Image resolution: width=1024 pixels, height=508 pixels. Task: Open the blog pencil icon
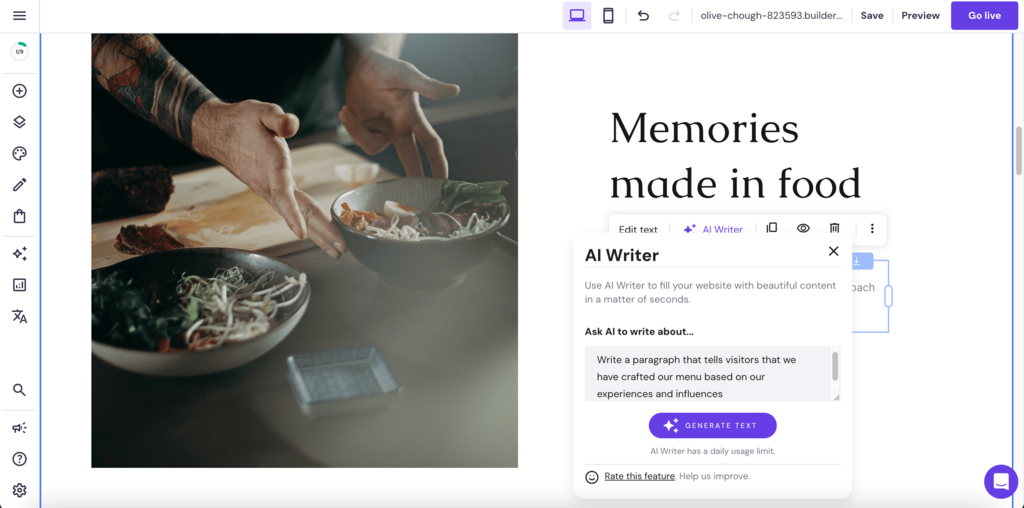click(20, 185)
